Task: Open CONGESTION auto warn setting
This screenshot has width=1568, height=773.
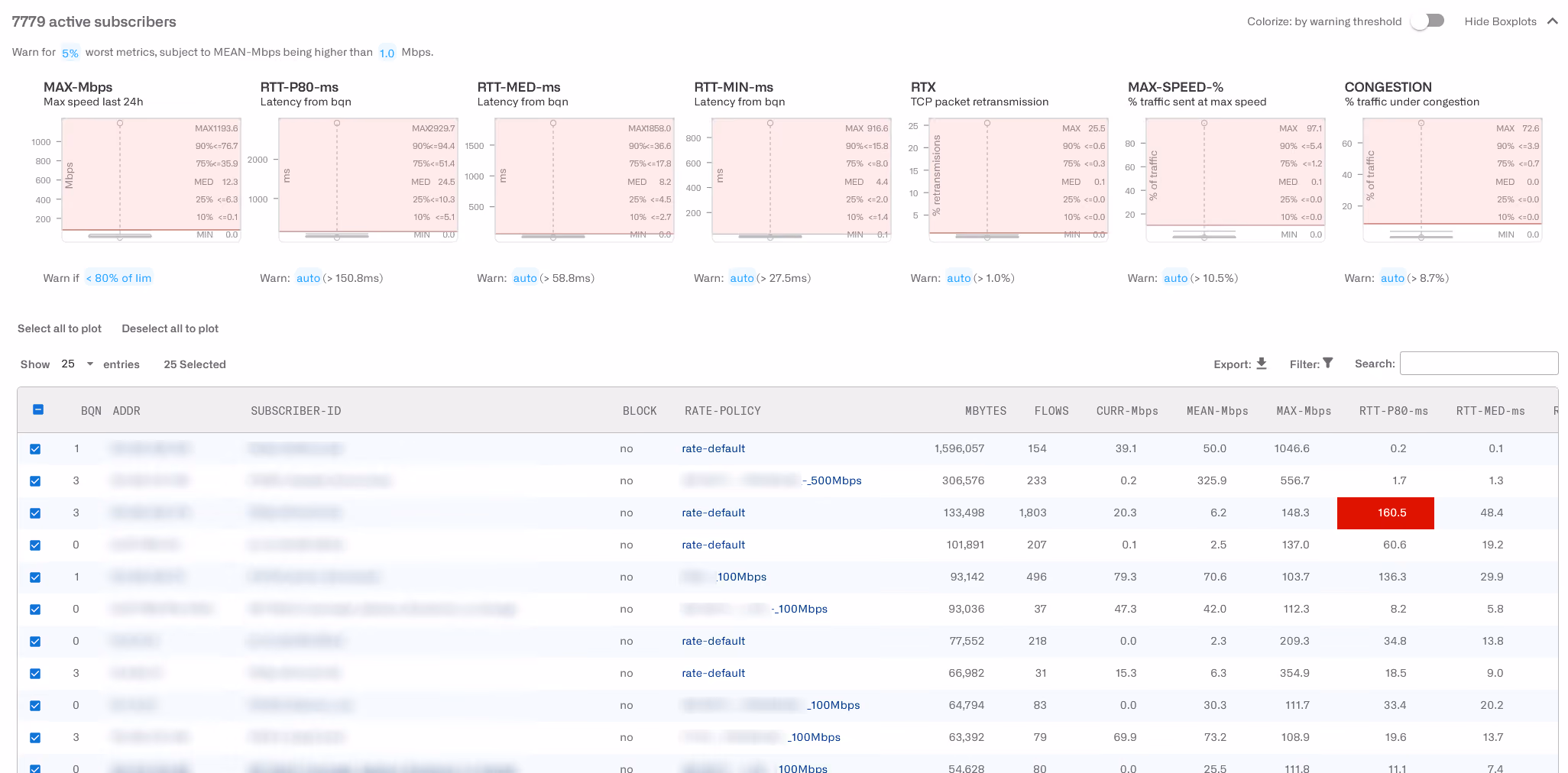Action: tap(1393, 278)
